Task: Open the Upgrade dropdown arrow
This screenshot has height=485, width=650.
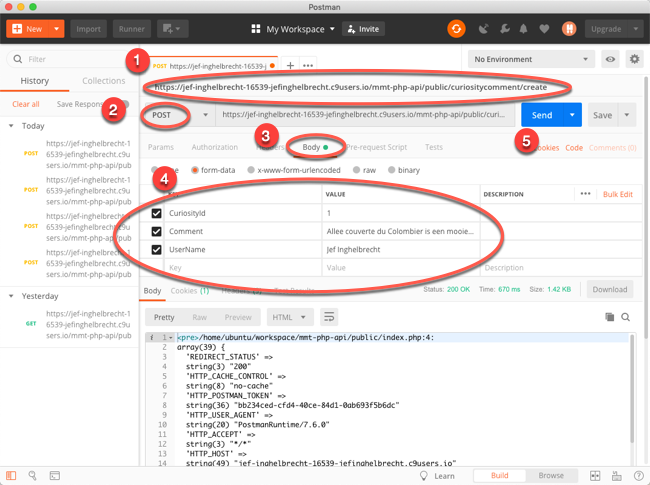Action: coord(635,29)
